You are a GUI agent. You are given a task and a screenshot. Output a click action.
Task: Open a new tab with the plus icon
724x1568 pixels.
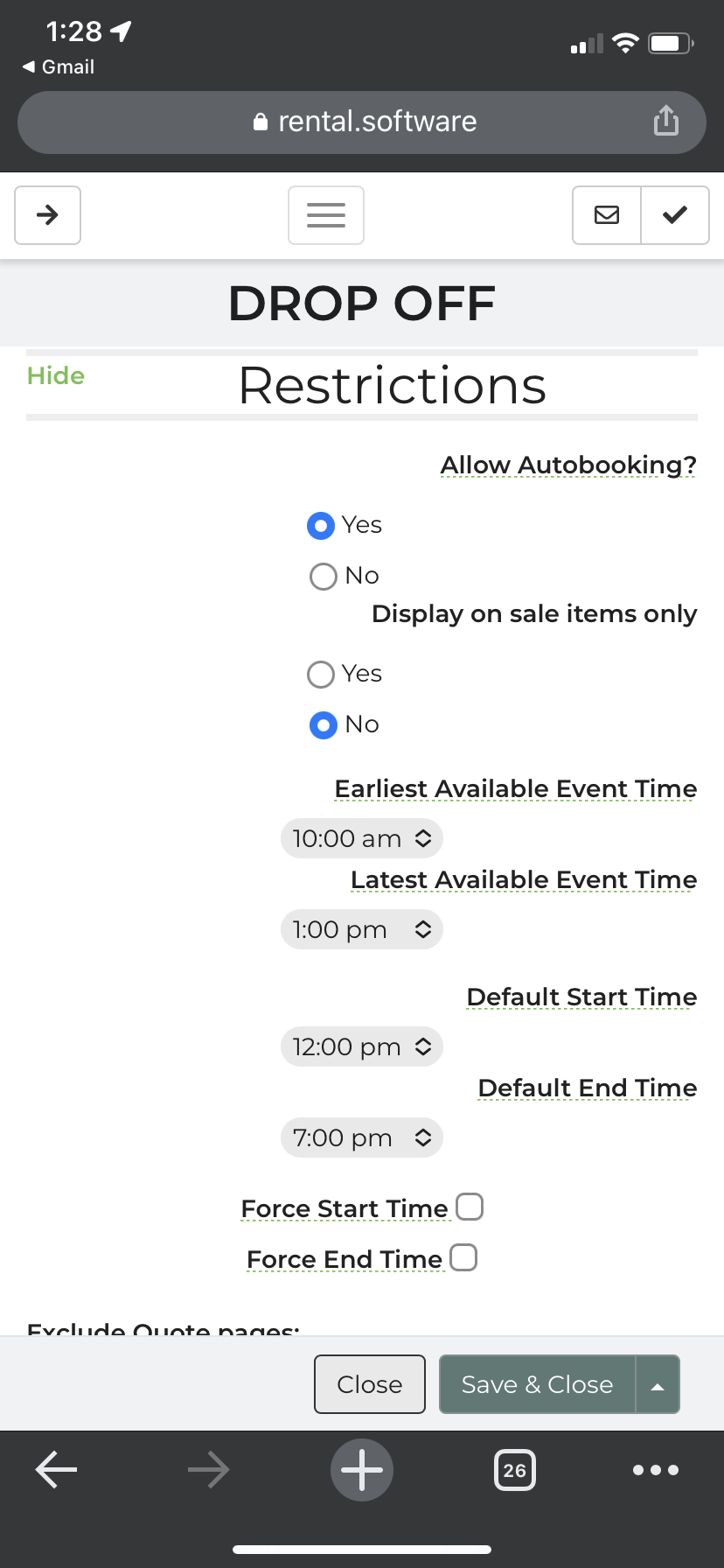pyautogui.click(x=362, y=1470)
